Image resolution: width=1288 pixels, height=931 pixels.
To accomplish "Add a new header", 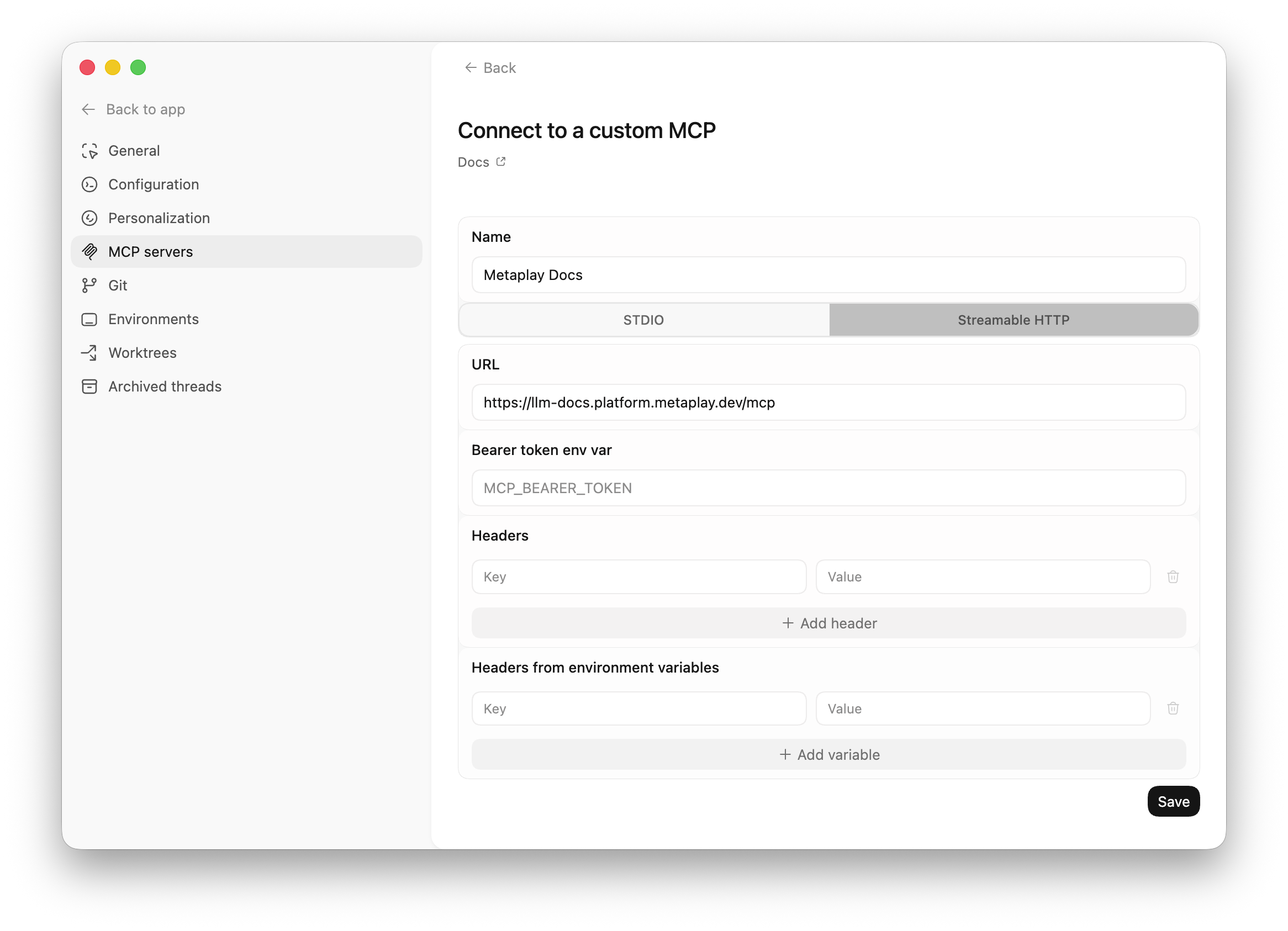I will pos(828,623).
